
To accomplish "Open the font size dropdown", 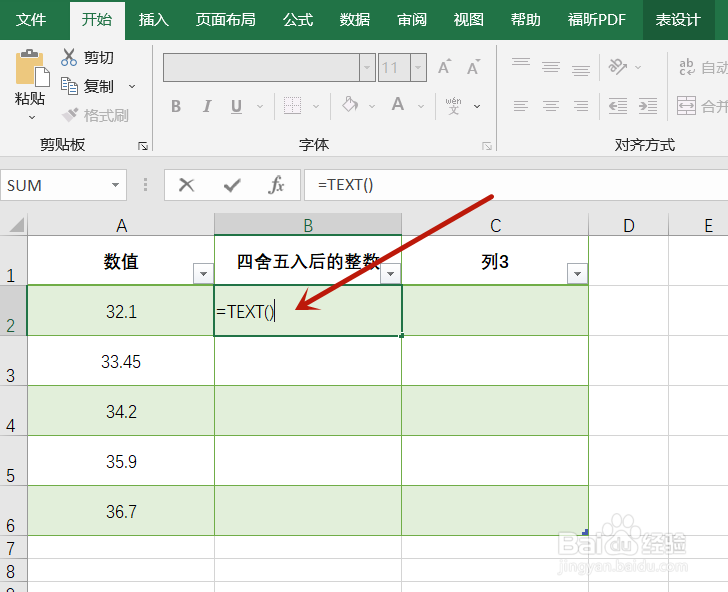I will coord(418,68).
